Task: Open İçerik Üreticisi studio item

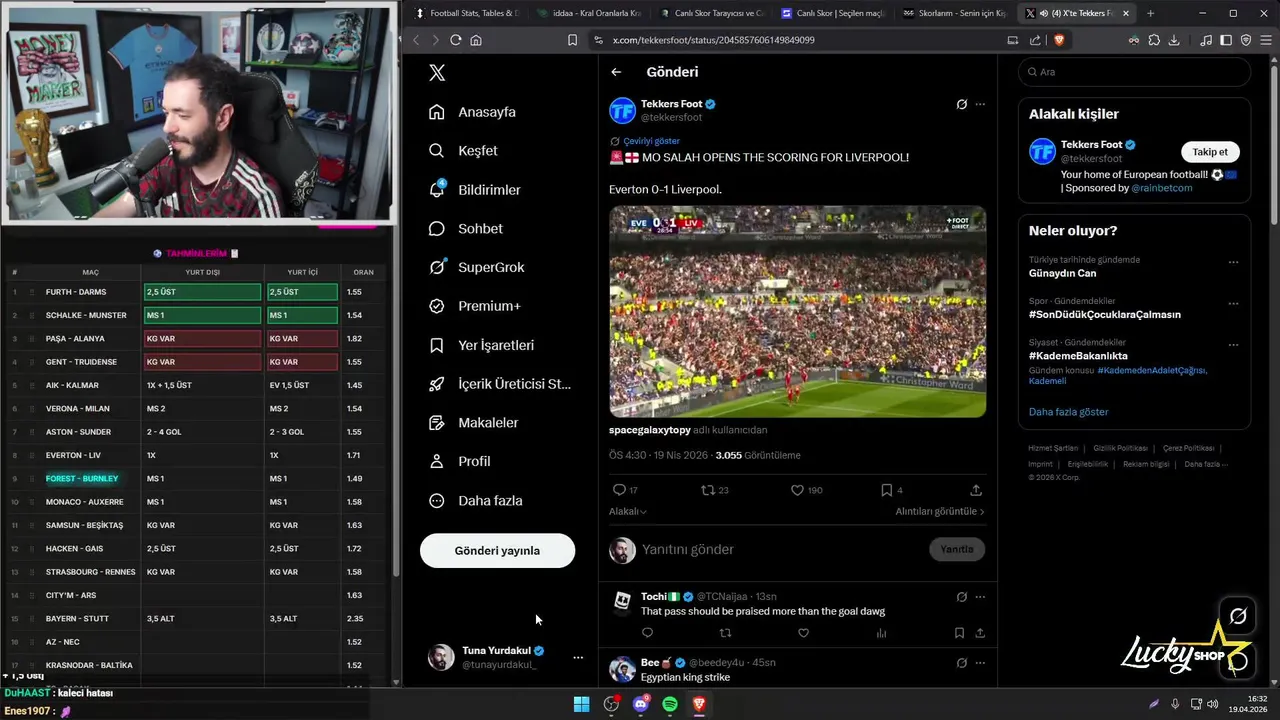Action: pyautogui.click(x=500, y=384)
